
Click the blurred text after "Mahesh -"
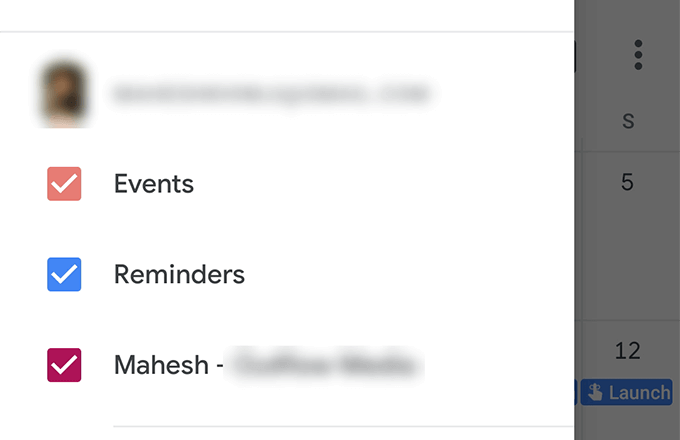(x=322, y=364)
